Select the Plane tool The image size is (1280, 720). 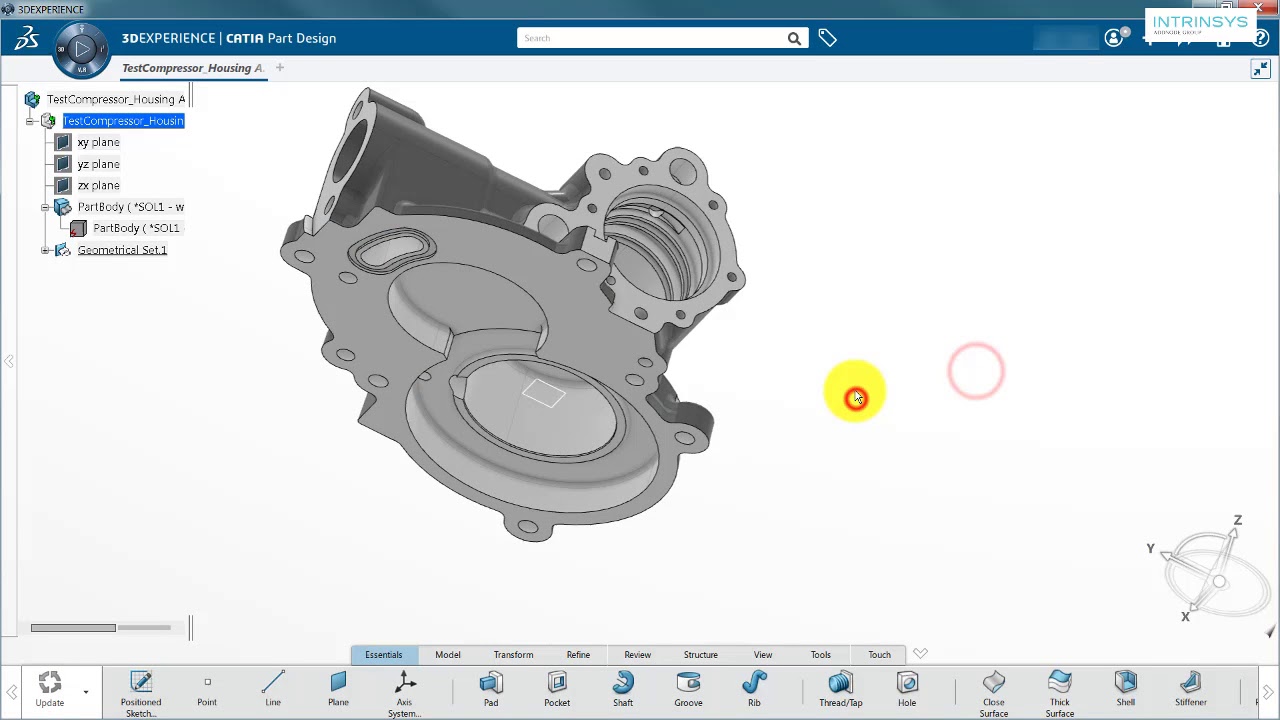(338, 689)
